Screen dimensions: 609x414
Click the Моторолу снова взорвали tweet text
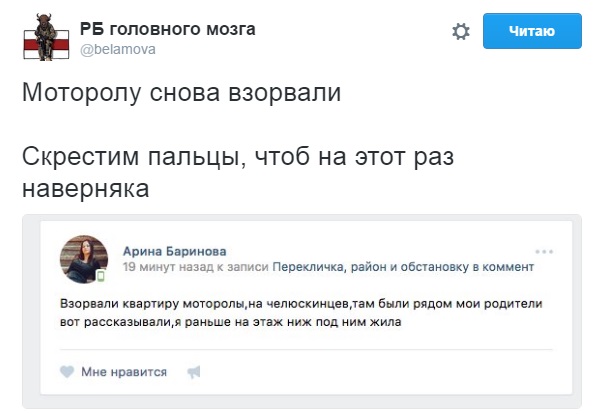pos(182,96)
